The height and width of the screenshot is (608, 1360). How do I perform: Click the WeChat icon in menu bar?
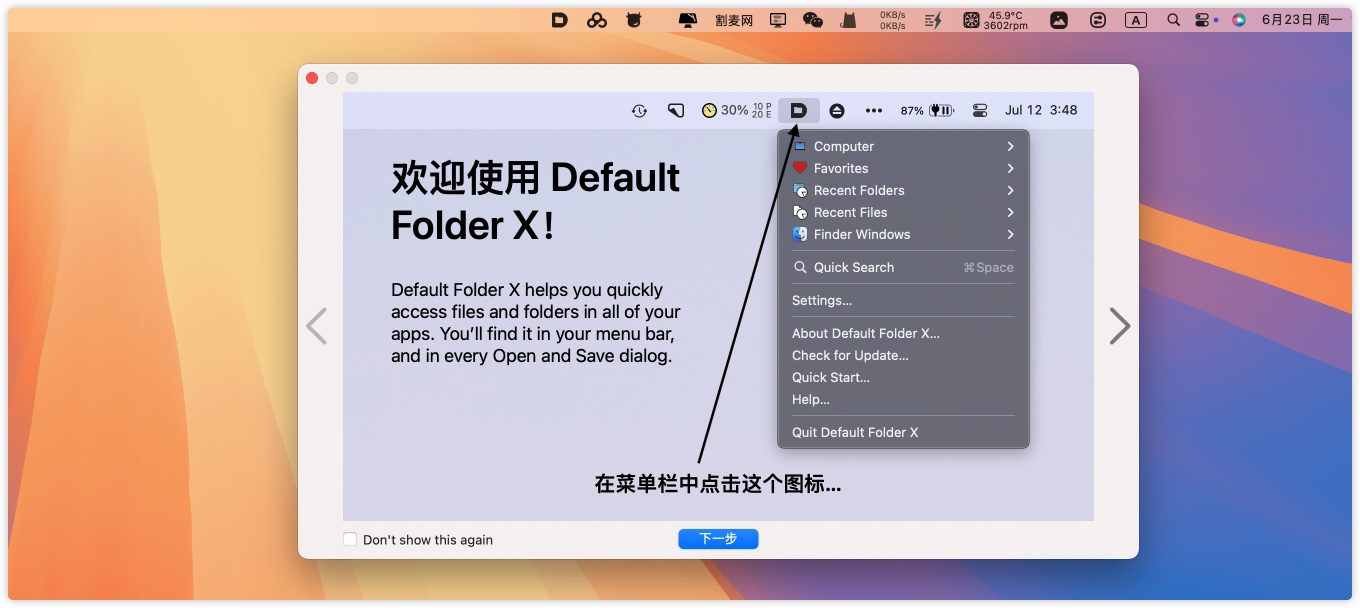point(813,20)
